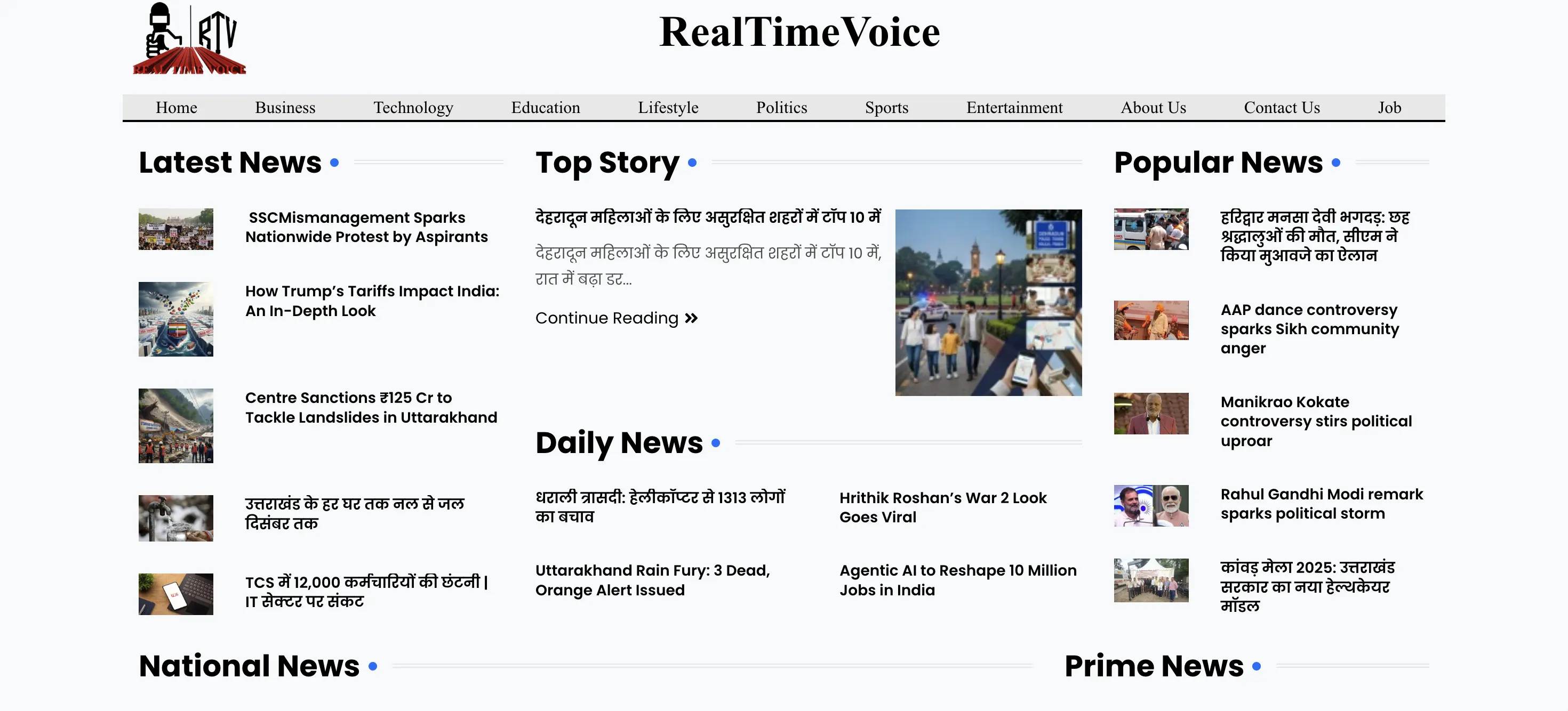Click the Haridwar ambulance thumbnail
This screenshot has width=1568, height=711.
coord(1151,229)
